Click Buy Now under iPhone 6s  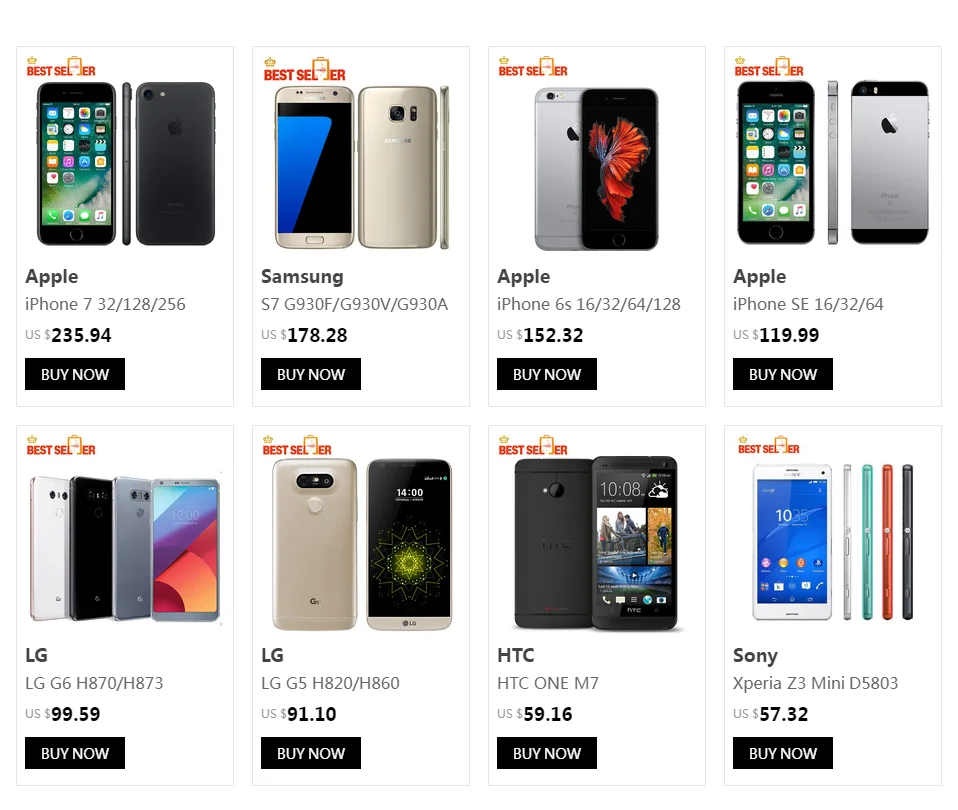click(547, 374)
